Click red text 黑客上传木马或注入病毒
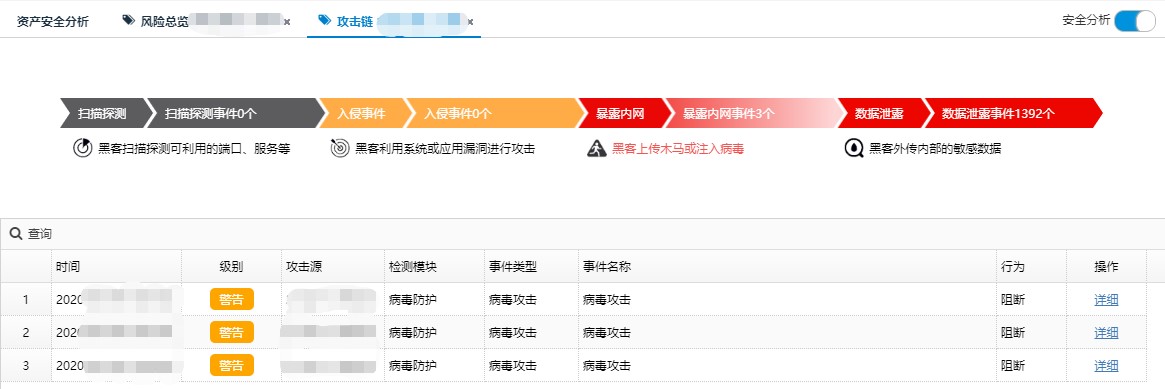Viewport: 1165px width, 389px height. pos(678,149)
